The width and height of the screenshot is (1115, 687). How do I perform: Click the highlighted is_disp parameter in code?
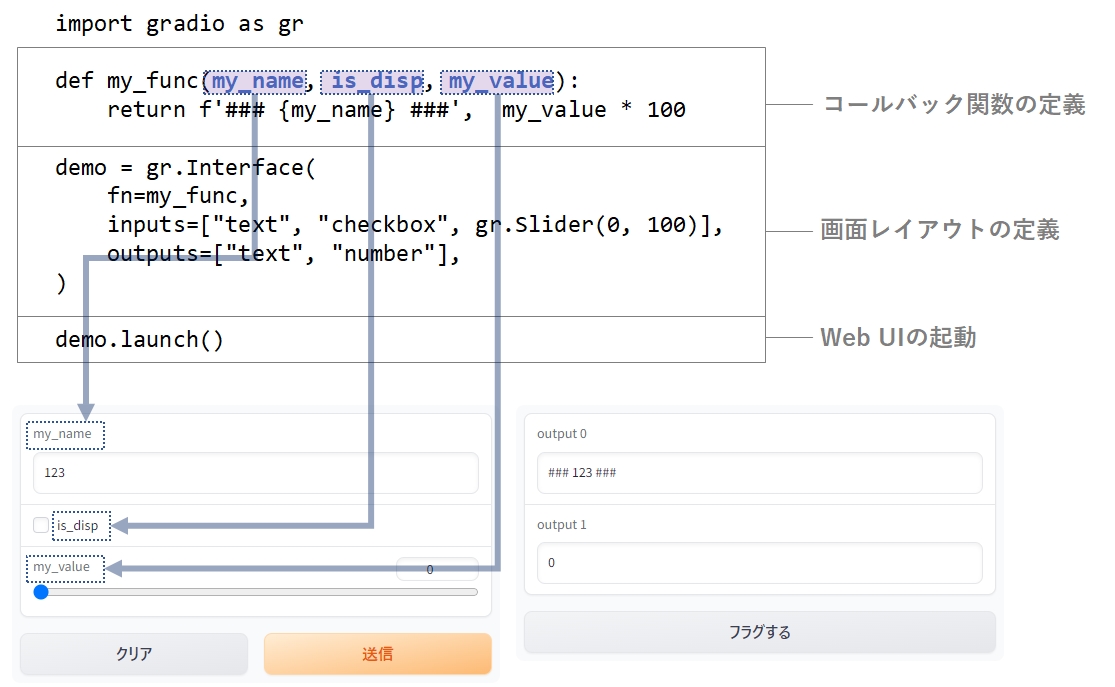(374, 80)
